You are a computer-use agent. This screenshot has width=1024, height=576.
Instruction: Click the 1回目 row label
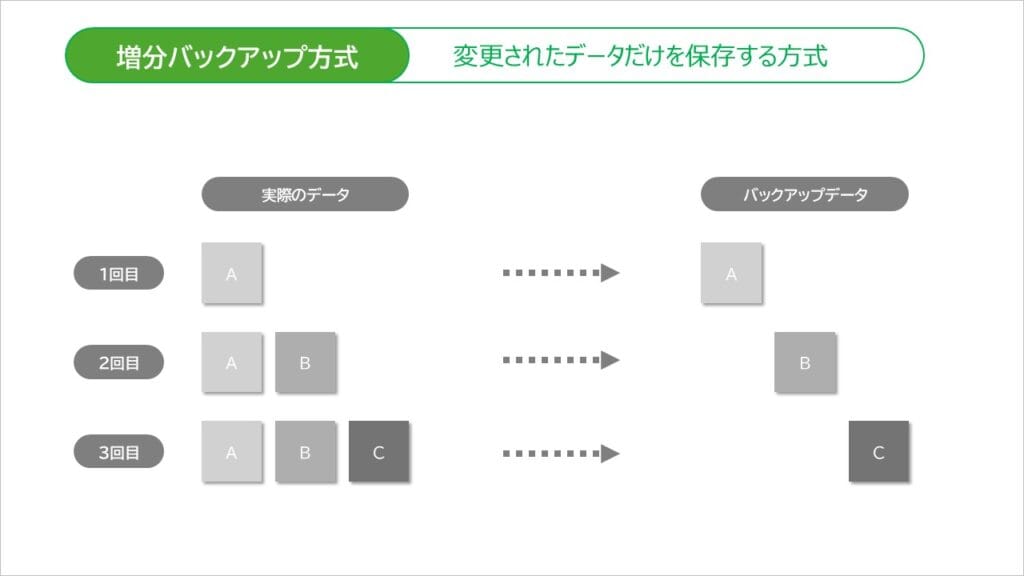click(x=119, y=273)
